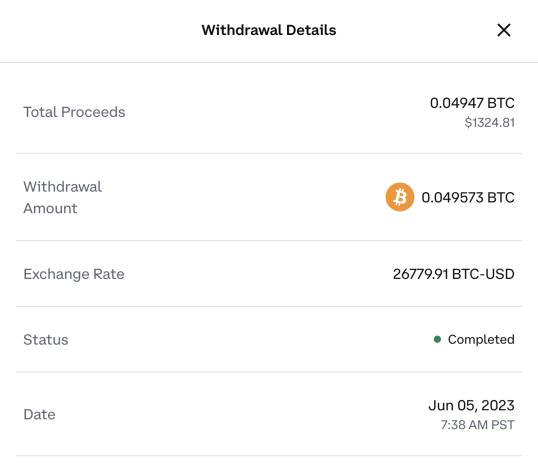Click the Date row
Image resolution: width=538 pixels, height=466 pixels.
[x=269, y=414]
